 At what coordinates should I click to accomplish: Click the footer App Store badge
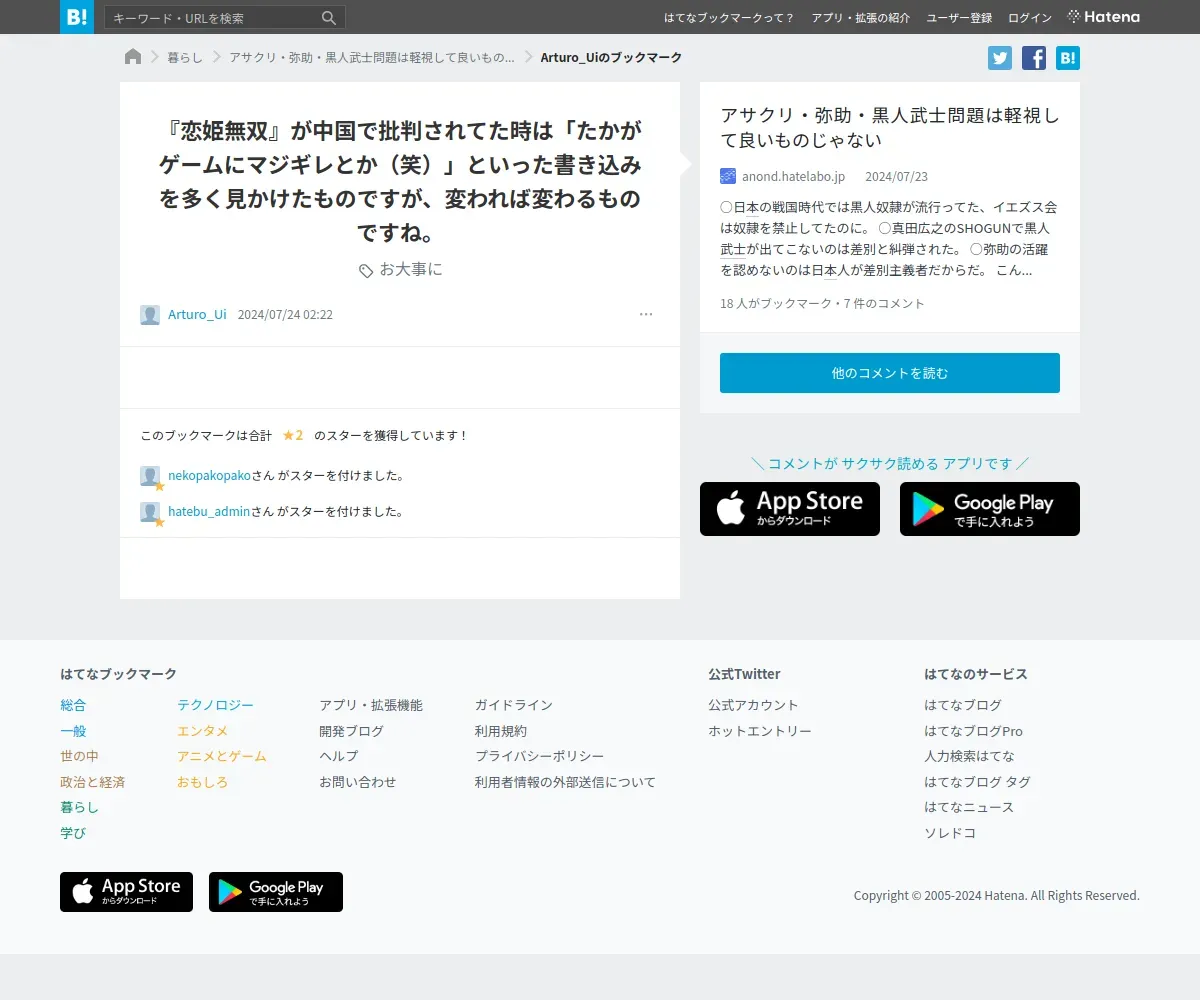click(x=126, y=892)
